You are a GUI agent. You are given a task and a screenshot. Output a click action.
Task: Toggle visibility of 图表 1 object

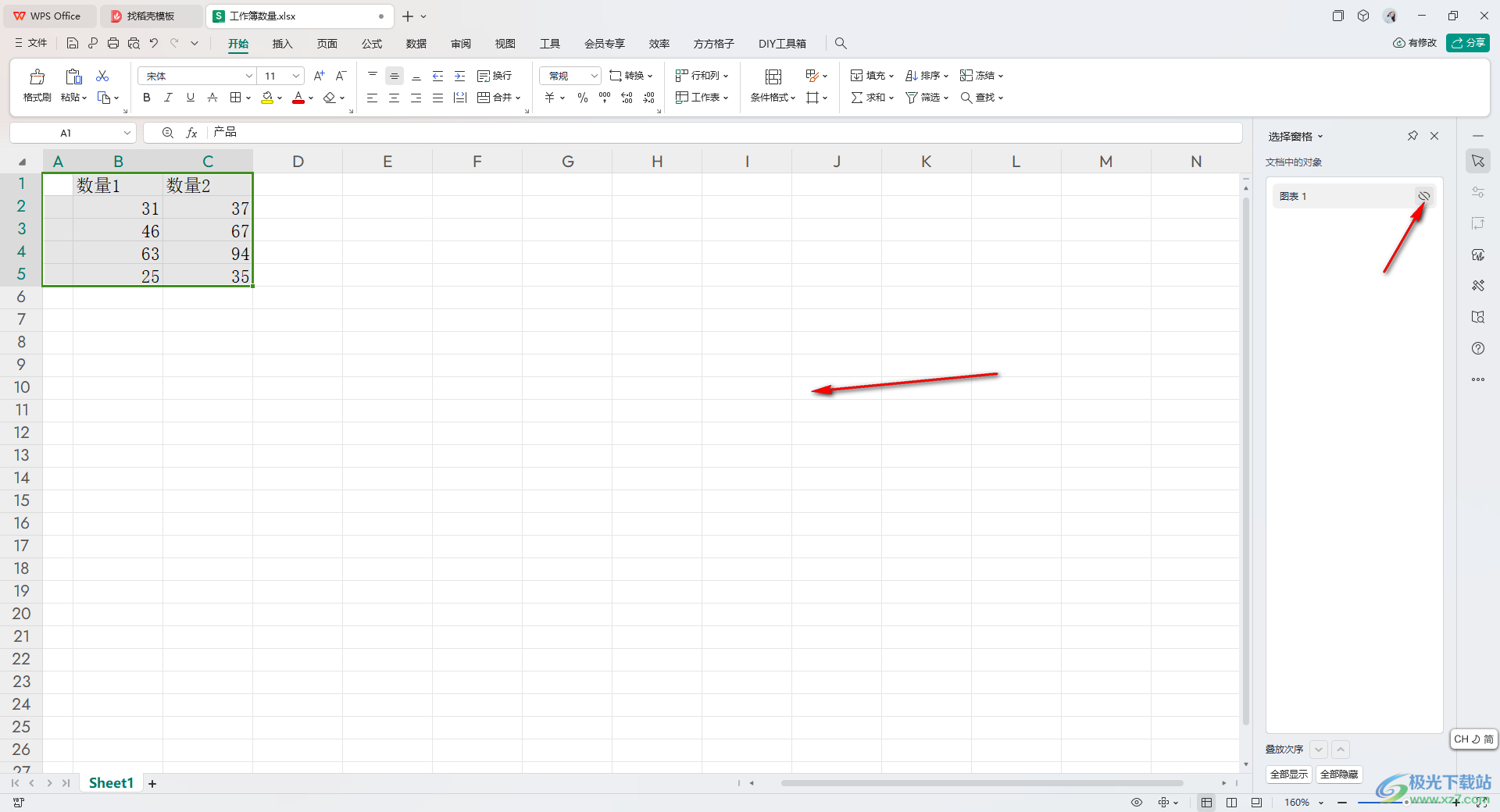point(1424,196)
